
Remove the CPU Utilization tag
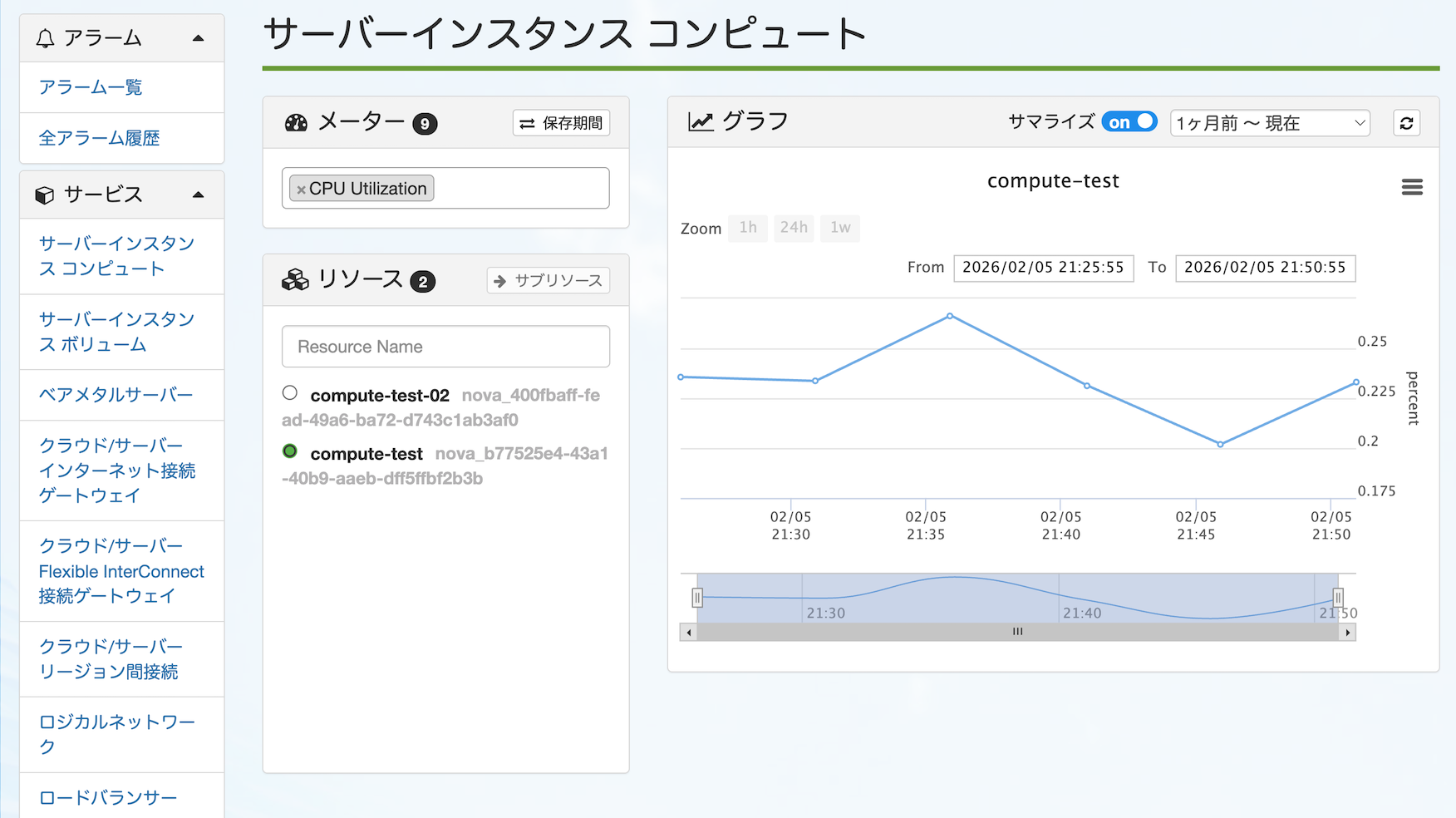click(301, 190)
